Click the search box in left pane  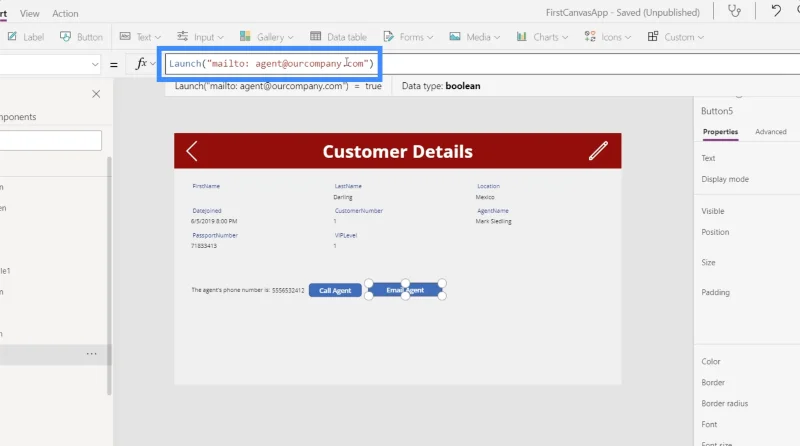pos(51,140)
